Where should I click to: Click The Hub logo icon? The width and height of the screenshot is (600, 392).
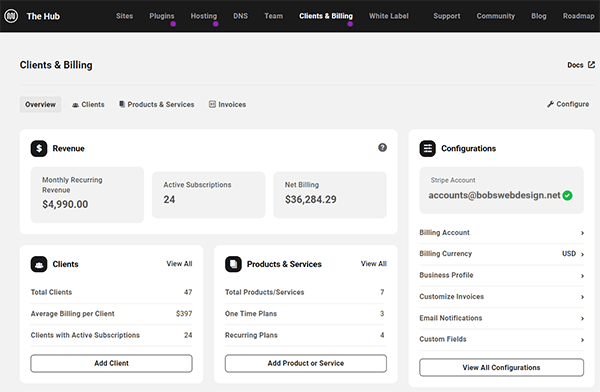coord(11,16)
